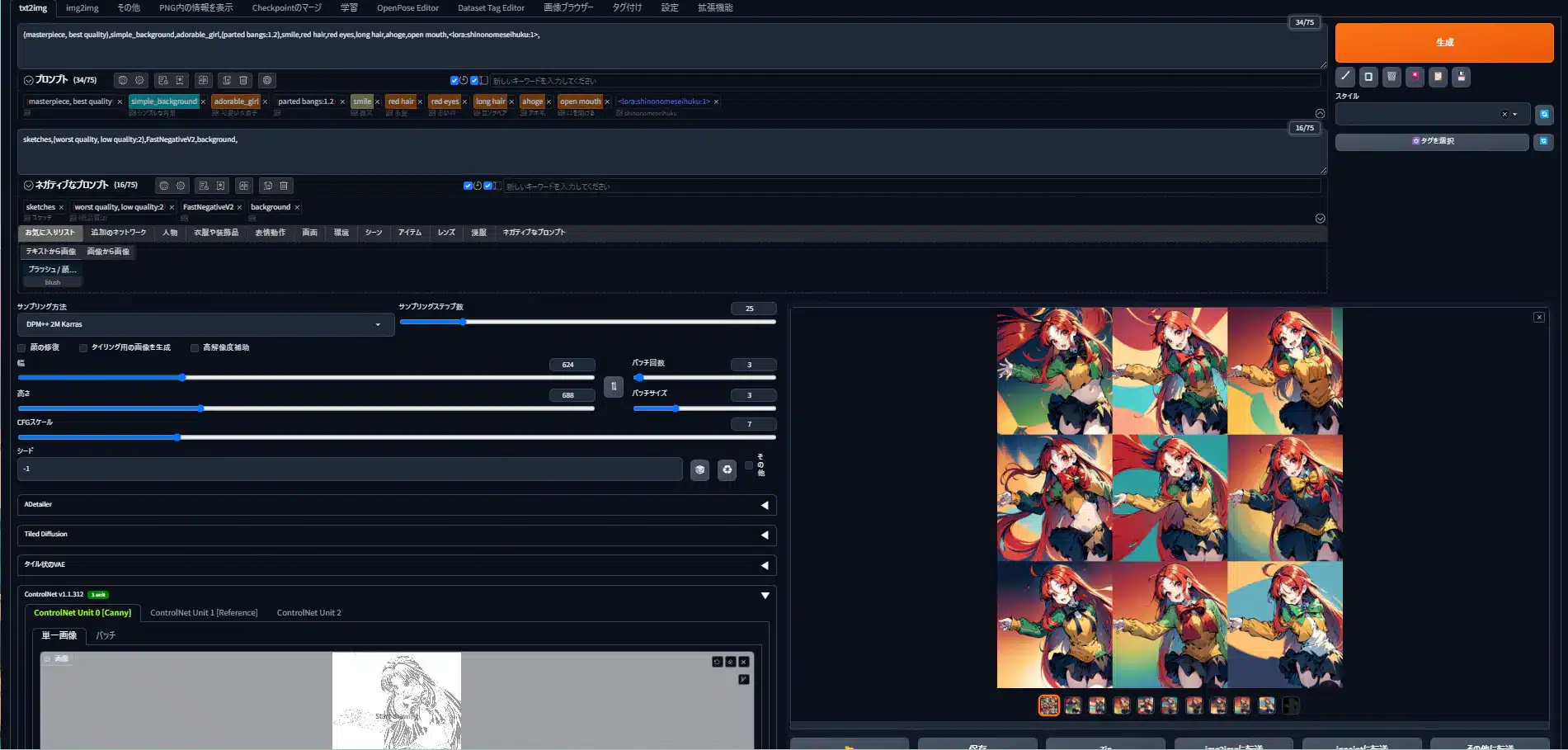This screenshot has height=750, width=1568.
Task: Check the タイリング用の画像を生成 option
Action: click(x=83, y=348)
